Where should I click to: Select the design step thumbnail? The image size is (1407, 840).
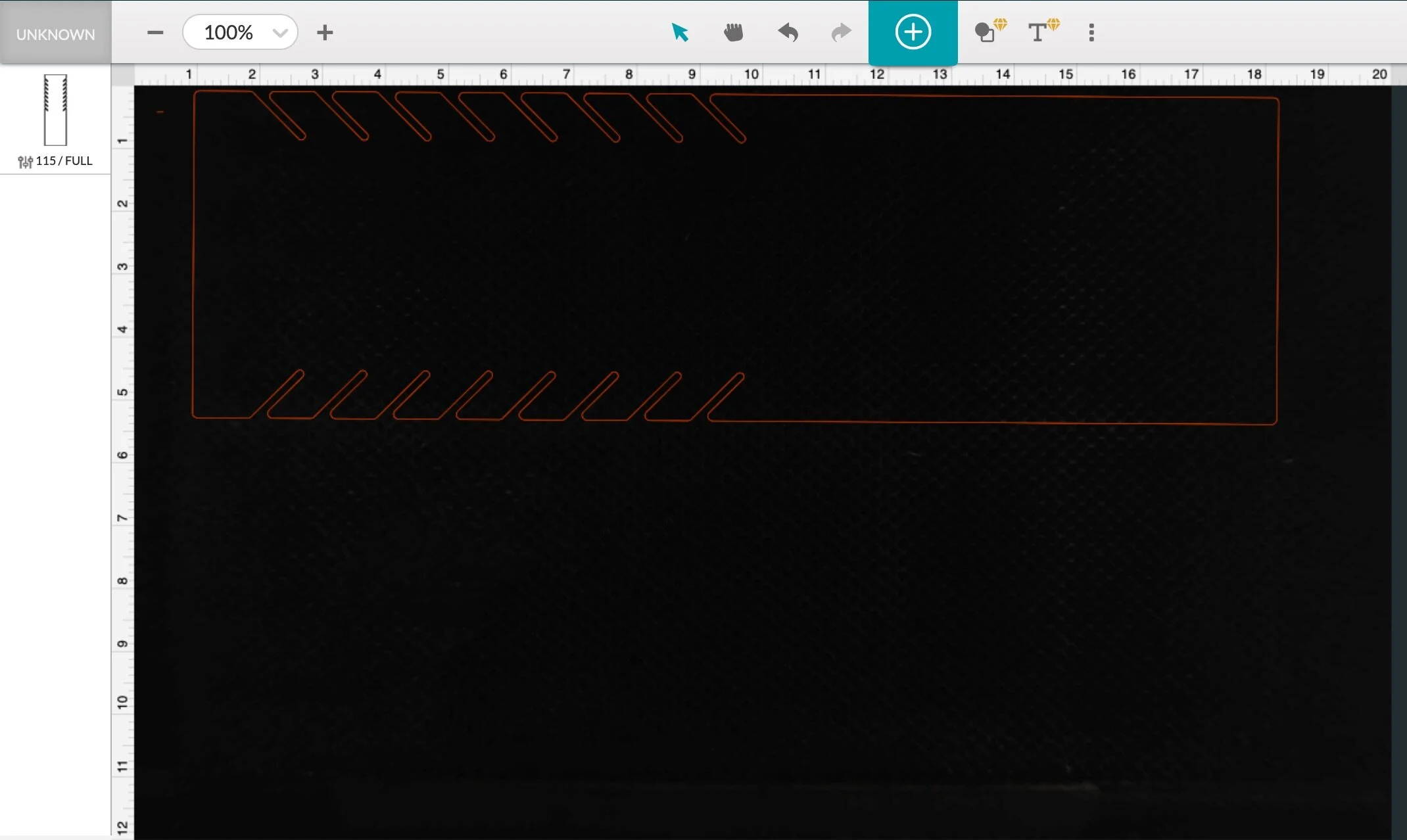[55, 110]
